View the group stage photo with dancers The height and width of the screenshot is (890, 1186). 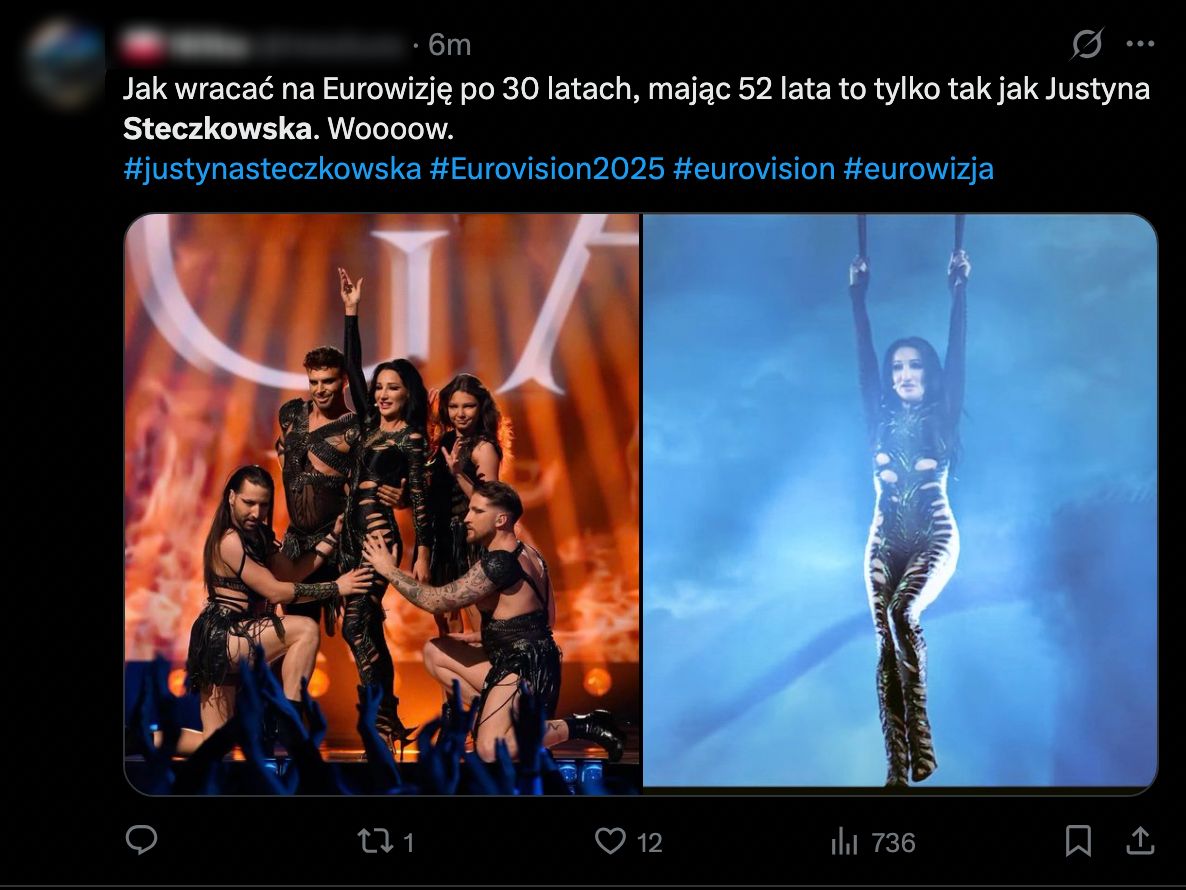point(382,504)
